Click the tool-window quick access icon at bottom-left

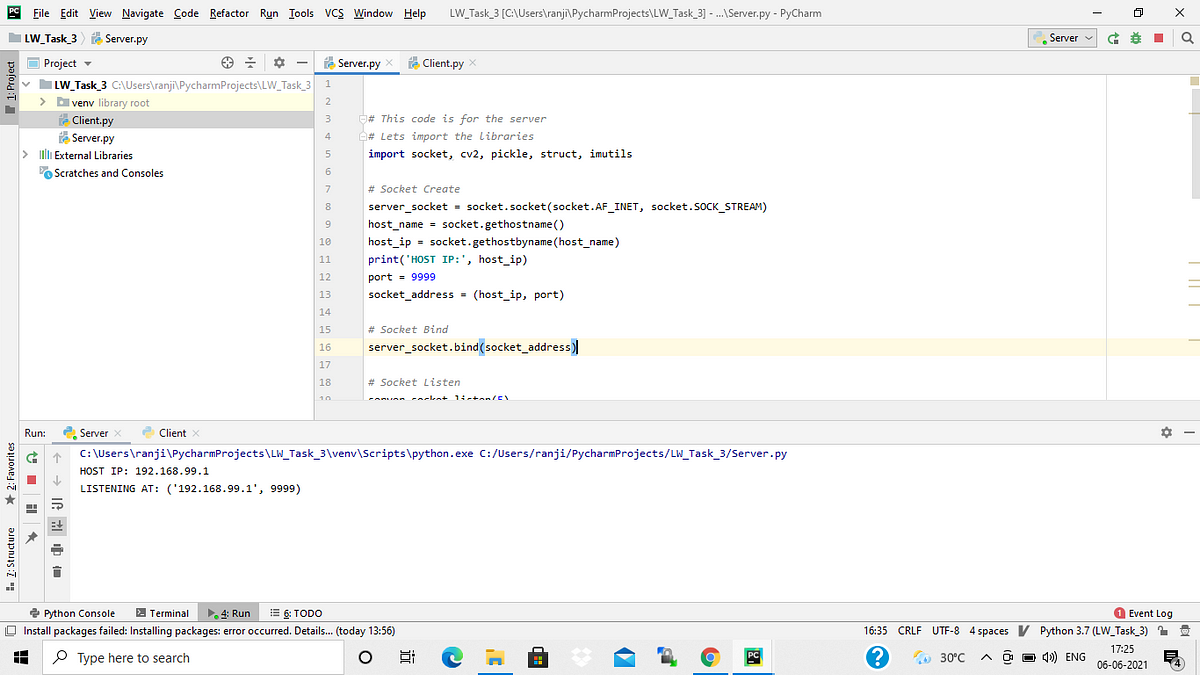point(9,631)
